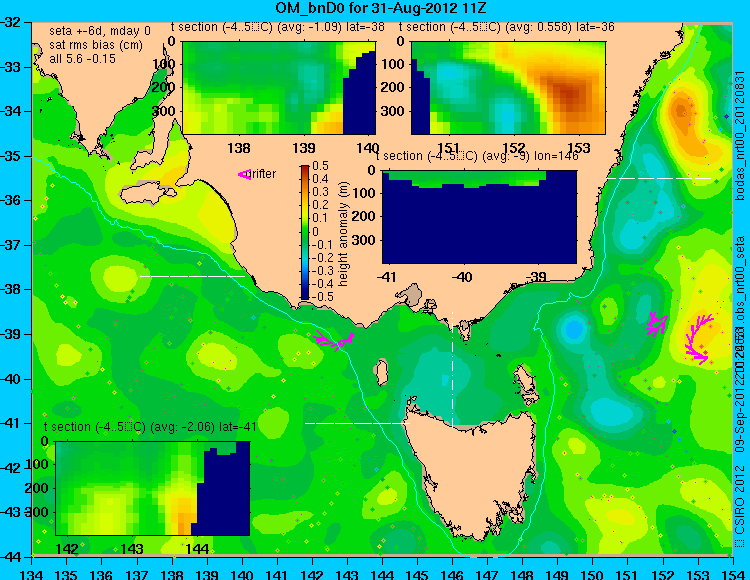750x580 pixels.
Task: Open the lat=-36 temperature section inset
Action: click(x=508, y=88)
